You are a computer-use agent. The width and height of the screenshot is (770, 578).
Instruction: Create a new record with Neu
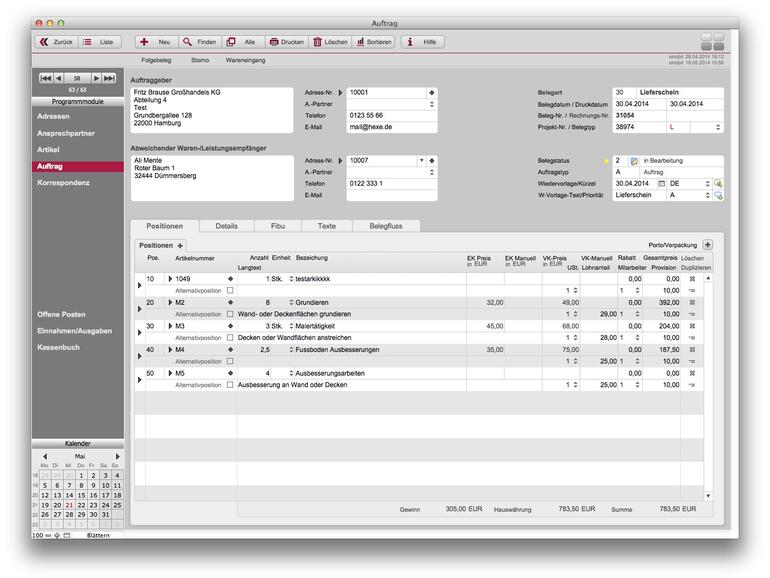click(156, 42)
